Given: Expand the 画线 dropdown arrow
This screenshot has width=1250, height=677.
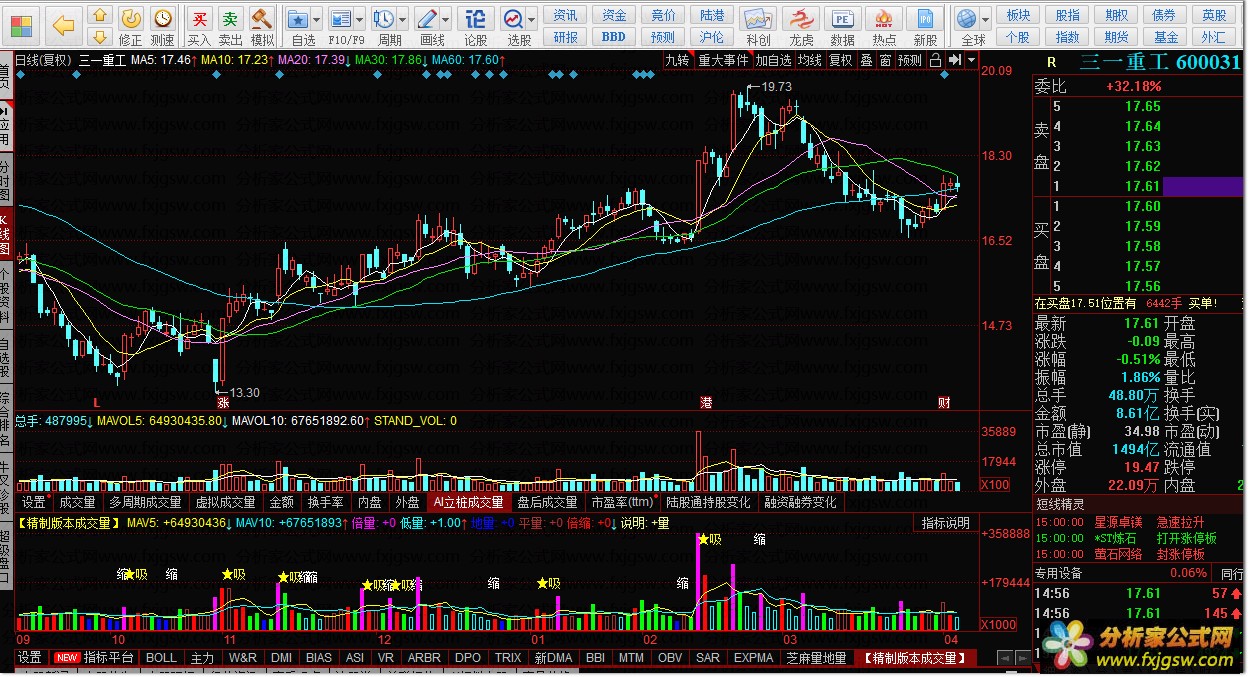Looking at the screenshot, I should (446, 19).
